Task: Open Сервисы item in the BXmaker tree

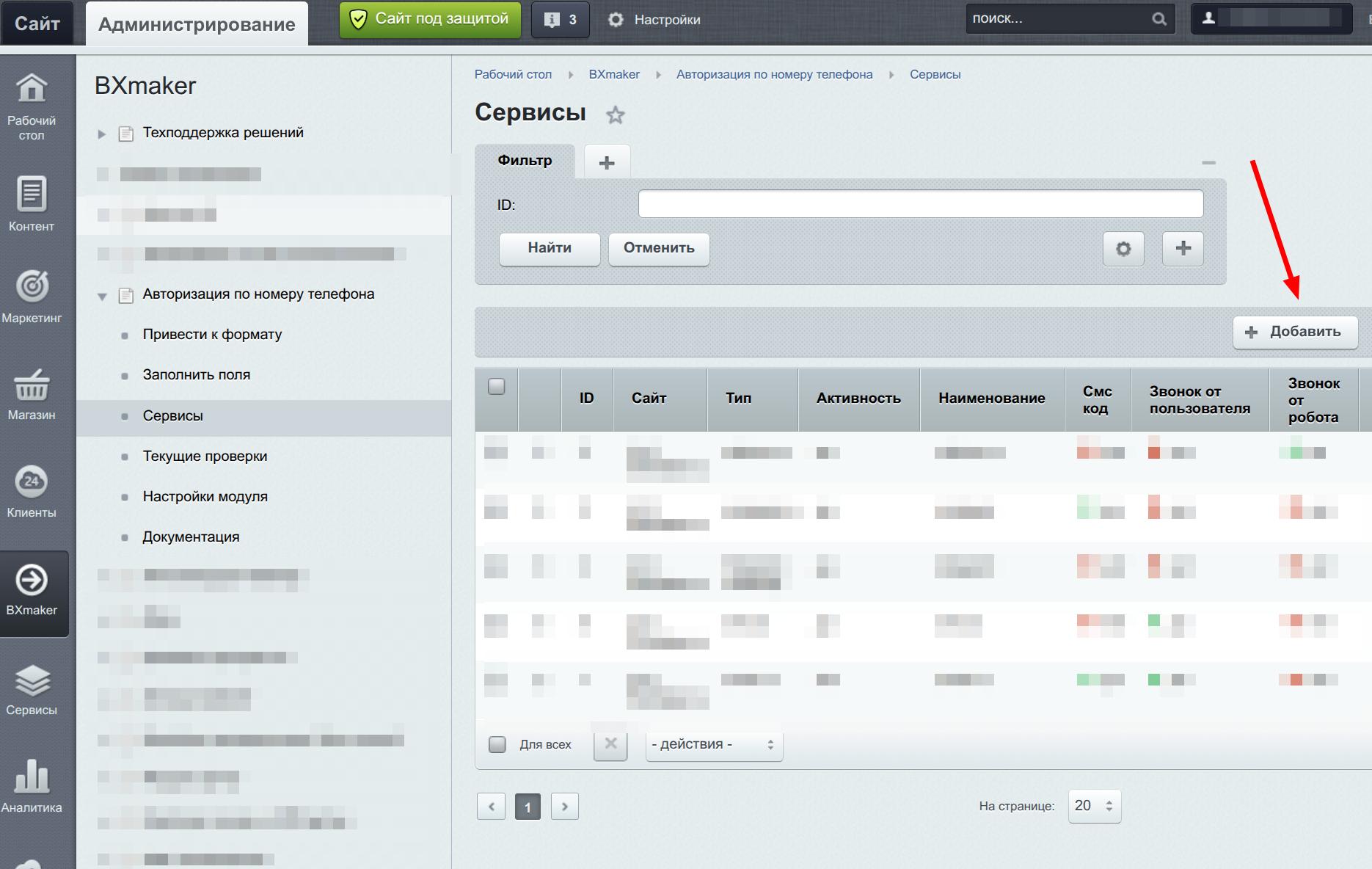Action: (x=172, y=415)
